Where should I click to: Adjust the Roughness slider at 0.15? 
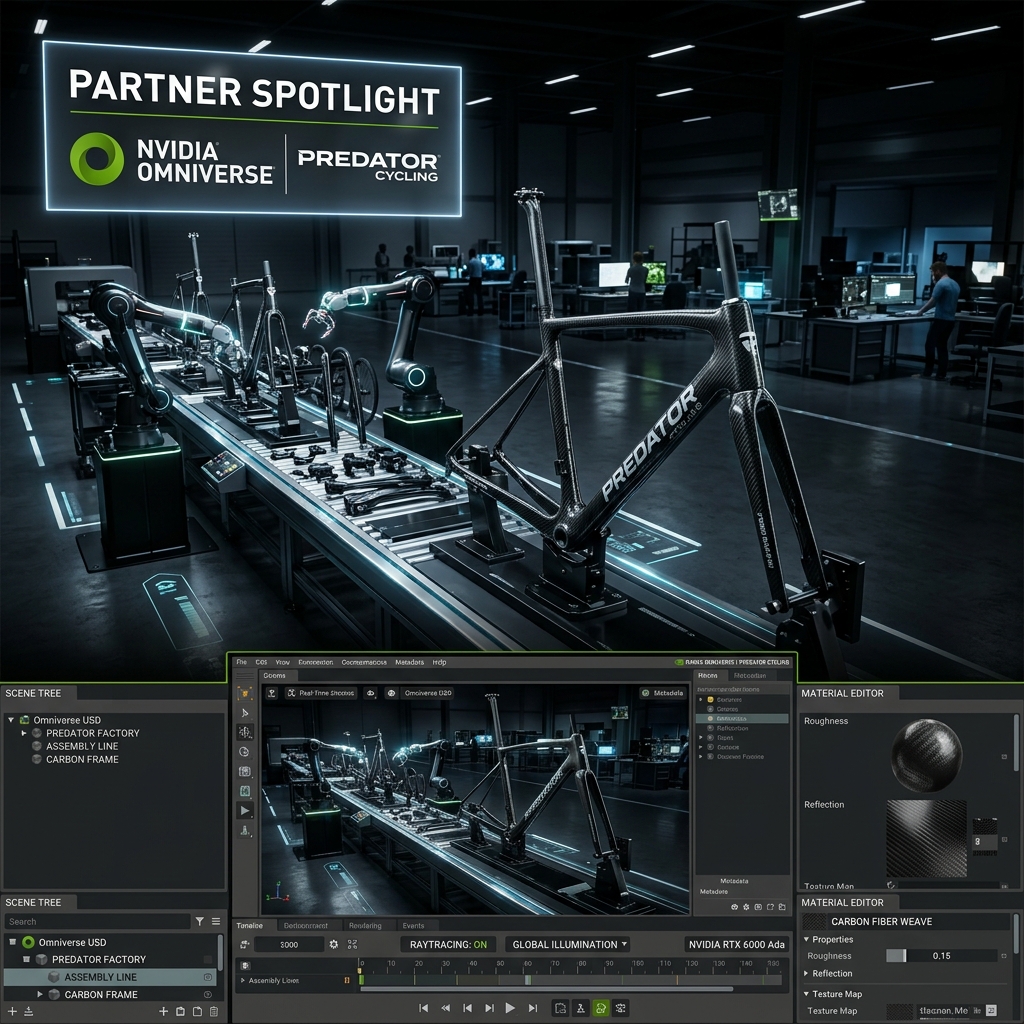tap(941, 956)
